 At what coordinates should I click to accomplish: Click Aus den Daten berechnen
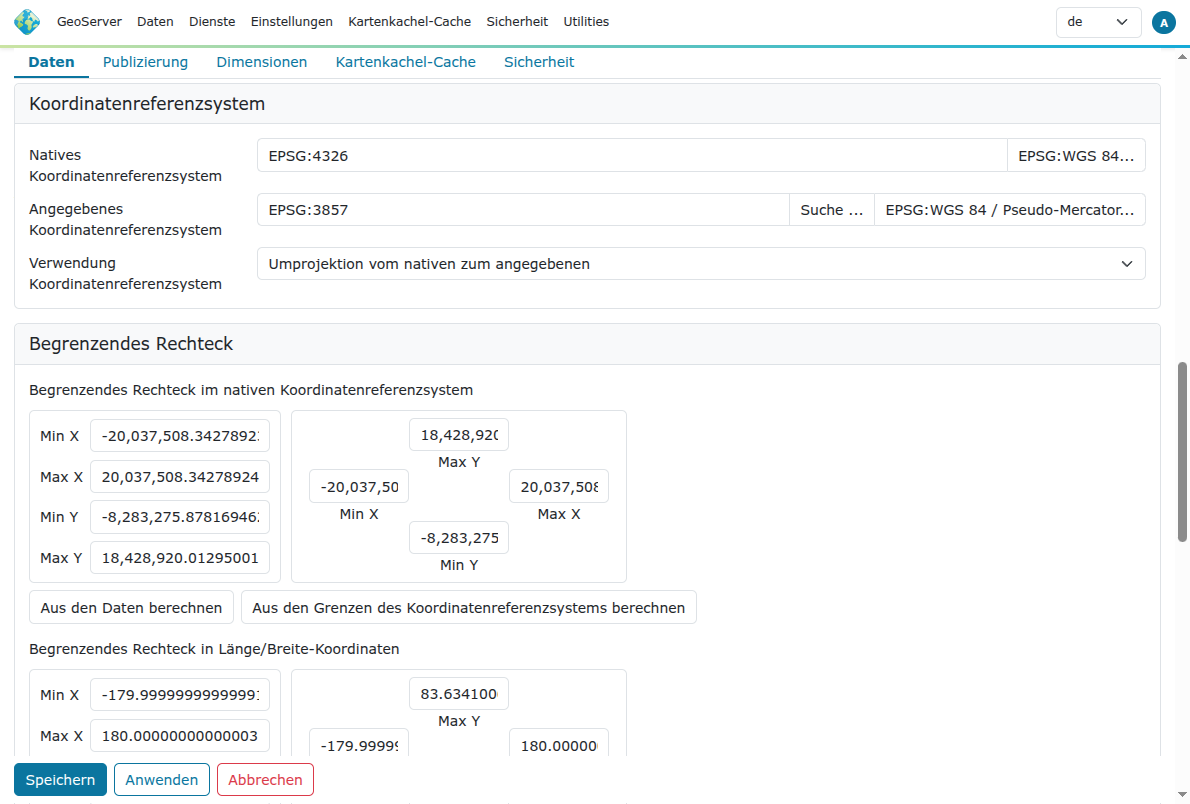point(131,607)
